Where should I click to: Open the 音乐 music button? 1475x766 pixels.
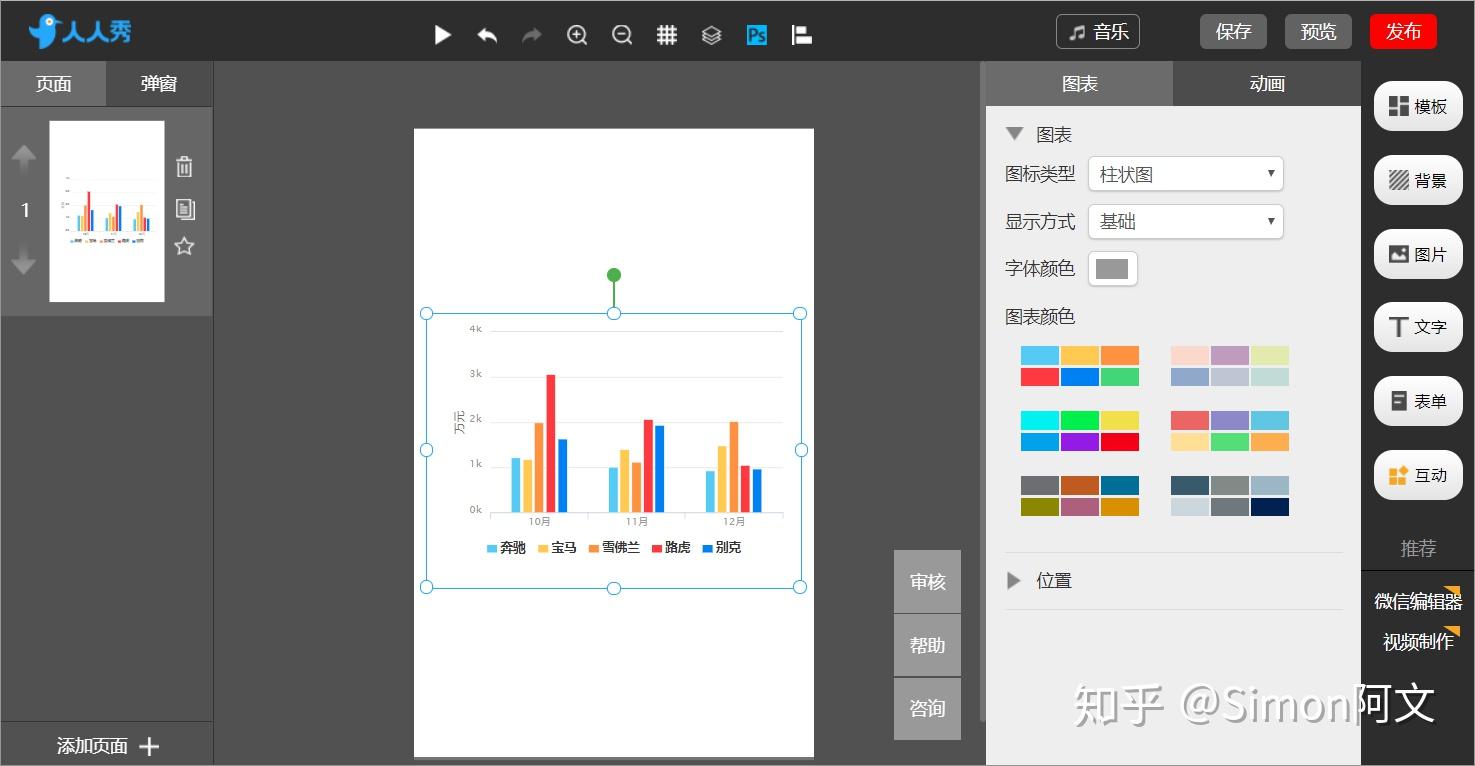click(x=1098, y=32)
